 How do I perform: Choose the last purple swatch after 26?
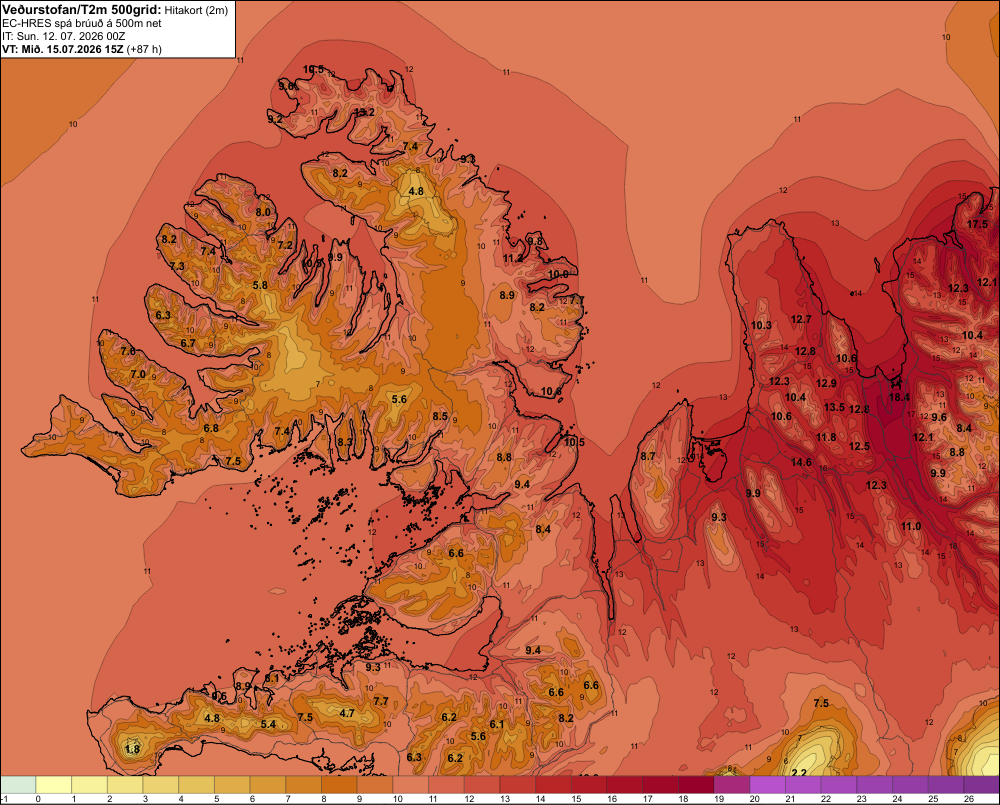982,785
